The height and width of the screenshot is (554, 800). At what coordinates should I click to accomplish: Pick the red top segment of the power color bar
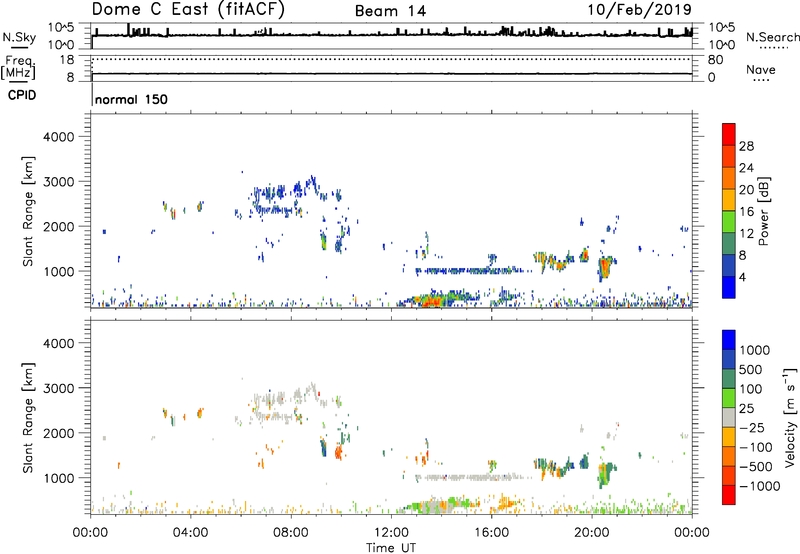[729, 134]
